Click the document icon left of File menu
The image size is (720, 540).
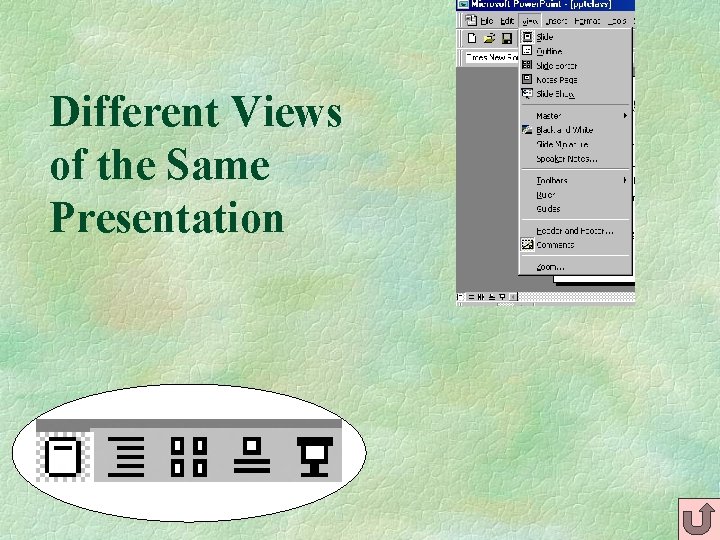tap(471, 21)
